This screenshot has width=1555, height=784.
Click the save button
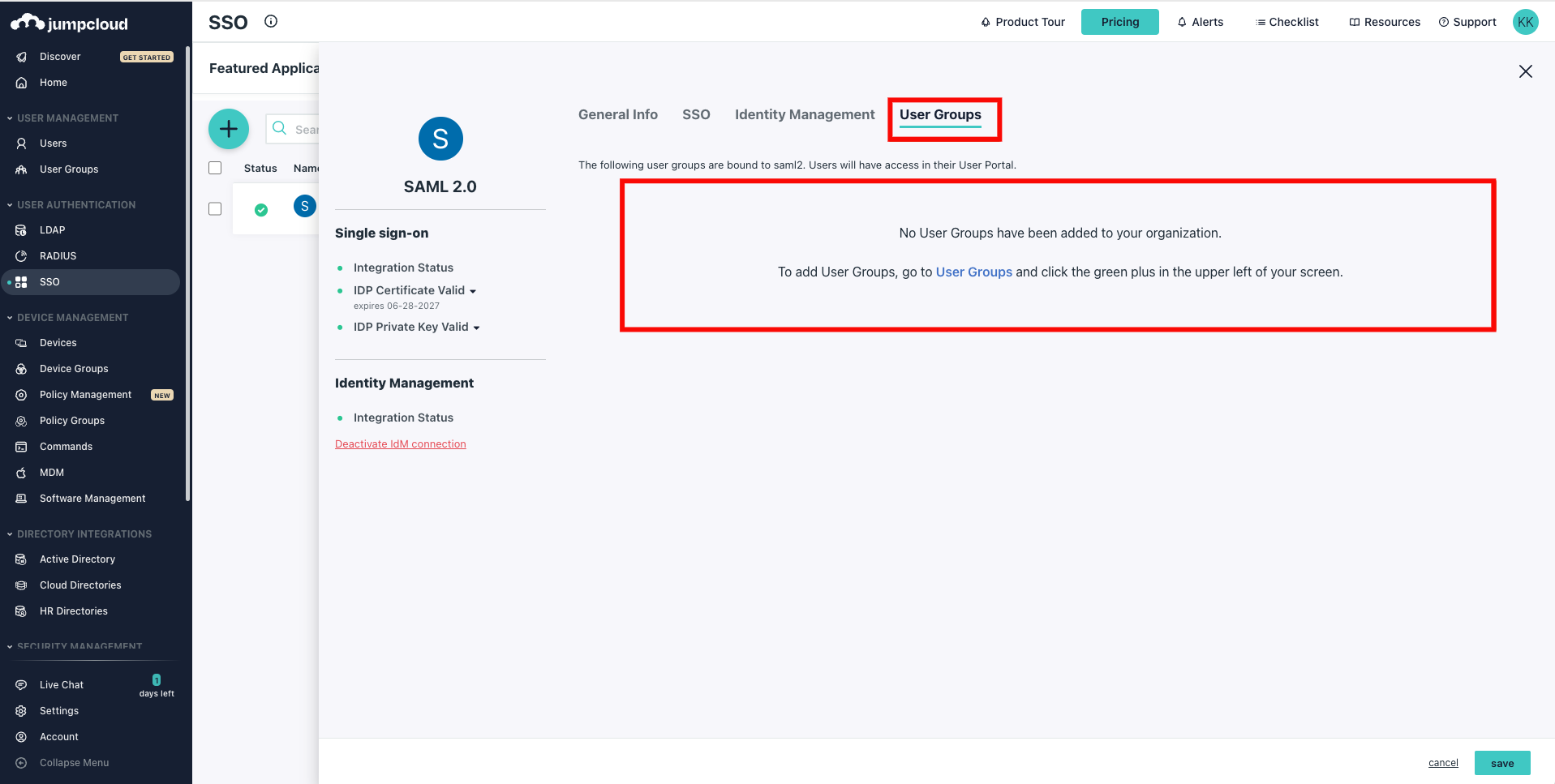coord(1502,763)
